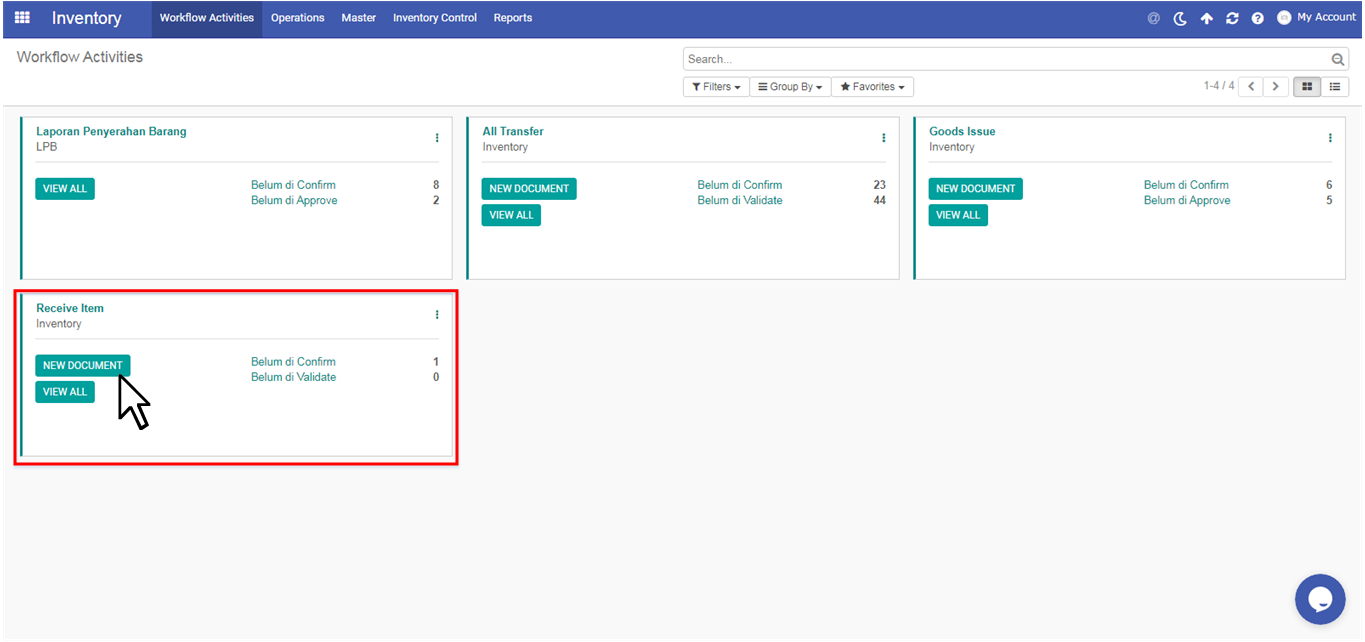Click View All in Laporan Penyerahan Barang
The width and height of the screenshot is (1365, 642).
click(x=65, y=188)
